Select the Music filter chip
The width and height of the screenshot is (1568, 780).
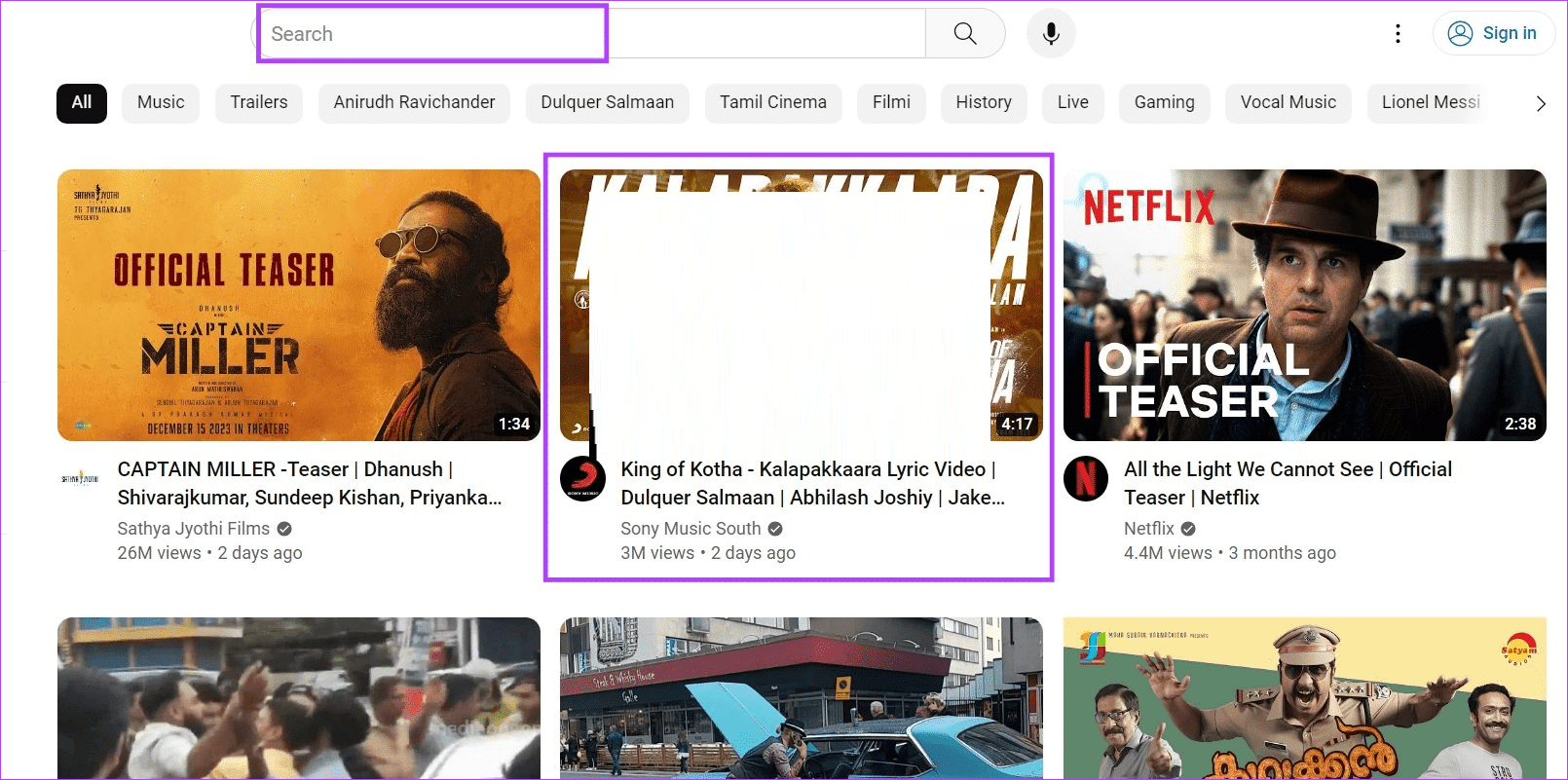(161, 103)
